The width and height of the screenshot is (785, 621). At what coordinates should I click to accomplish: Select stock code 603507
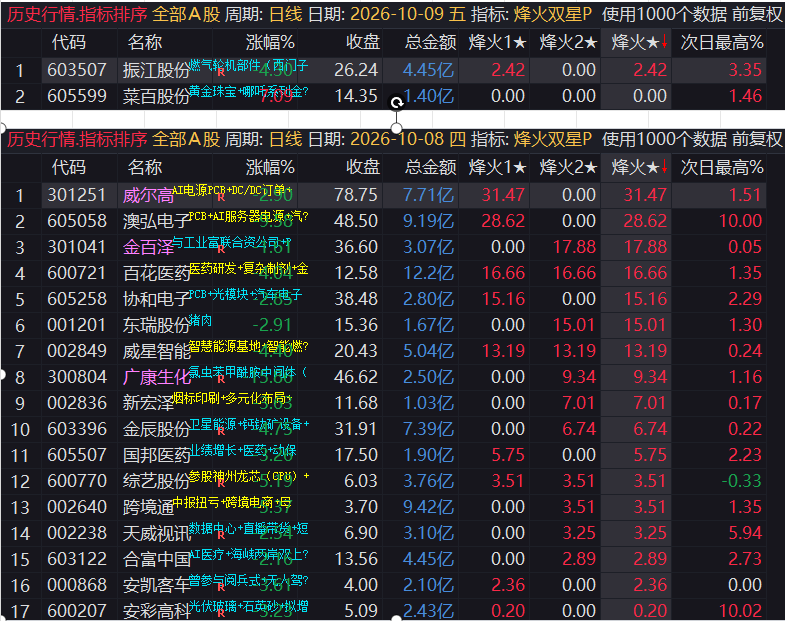click(77, 70)
